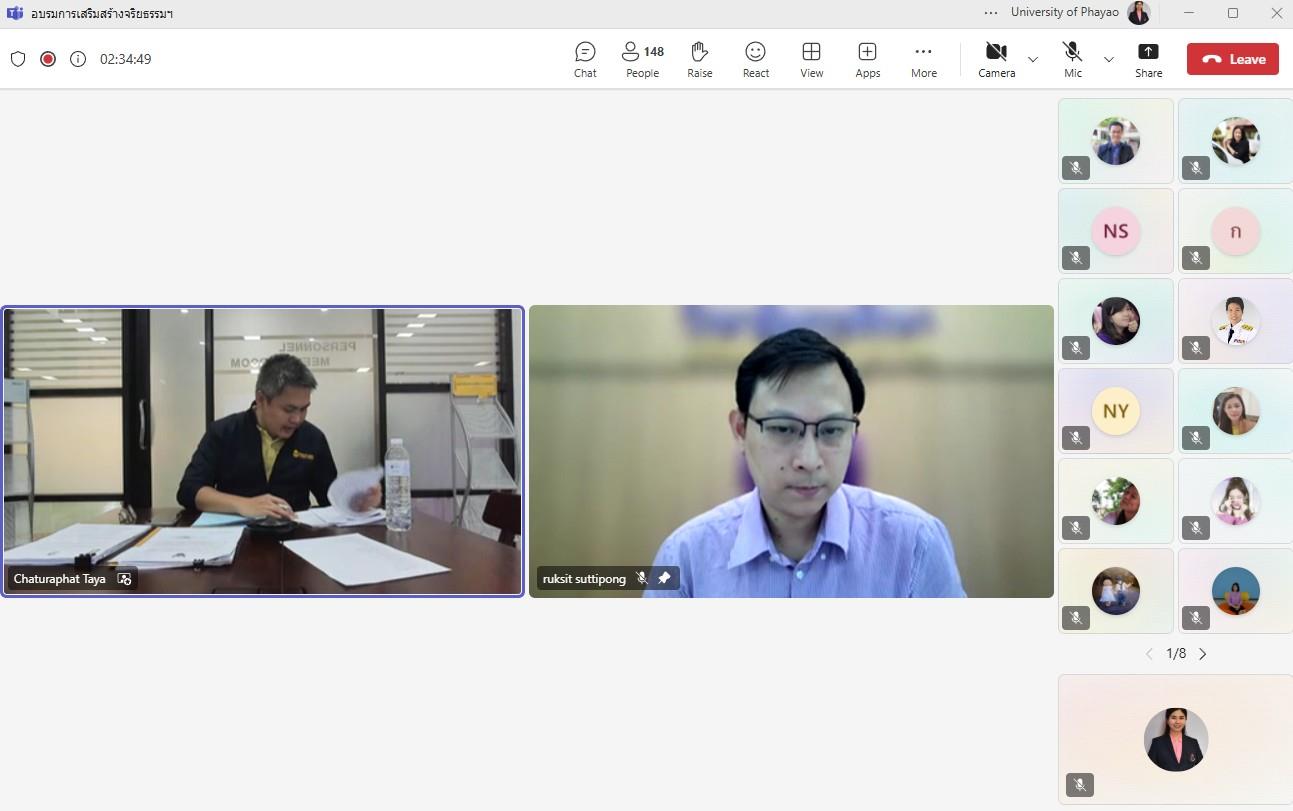The width and height of the screenshot is (1293, 811).
Task: Open the meeting info icon
Action: [78, 59]
